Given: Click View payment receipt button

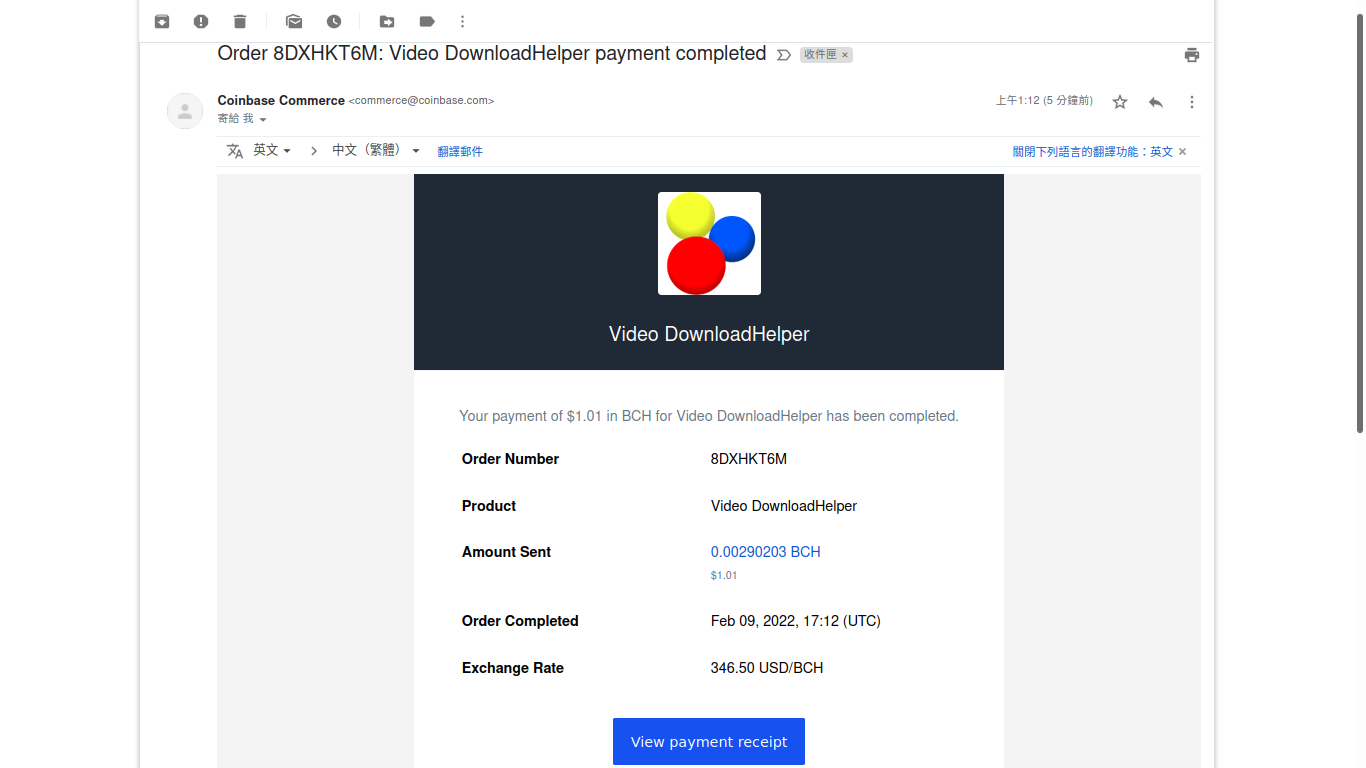Looking at the screenshot, I should (709, 742).
